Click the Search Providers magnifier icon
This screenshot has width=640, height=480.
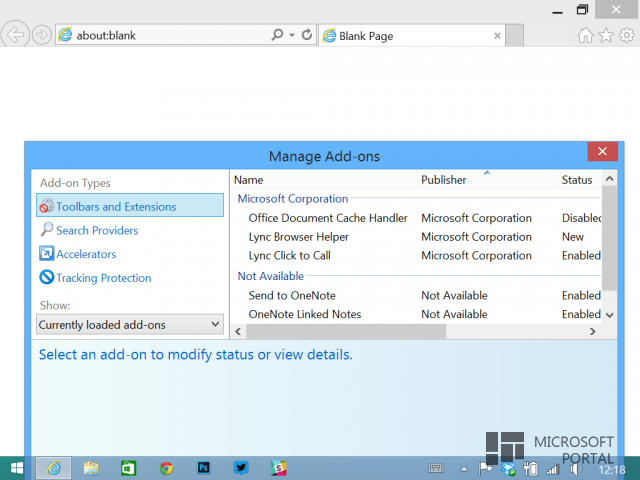(47, 229)
